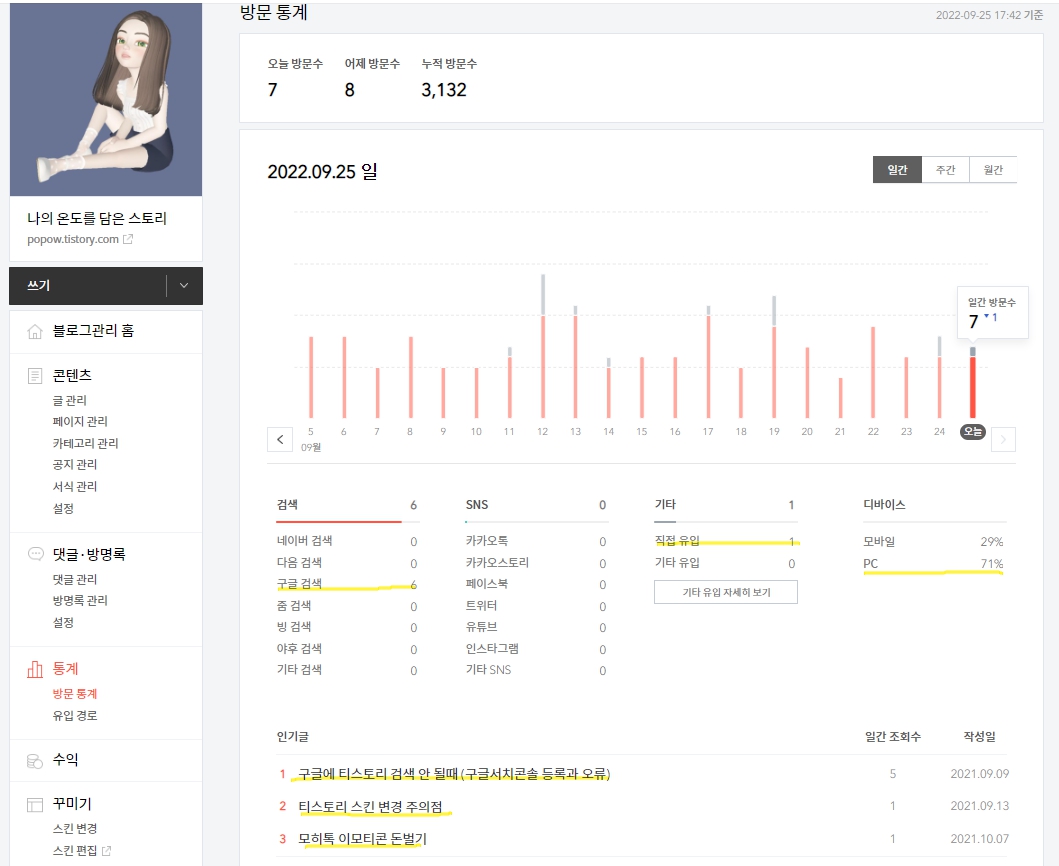Click the 작성일 column header
The height and width of the screenshot is (866, 1059).
point(979,737)
